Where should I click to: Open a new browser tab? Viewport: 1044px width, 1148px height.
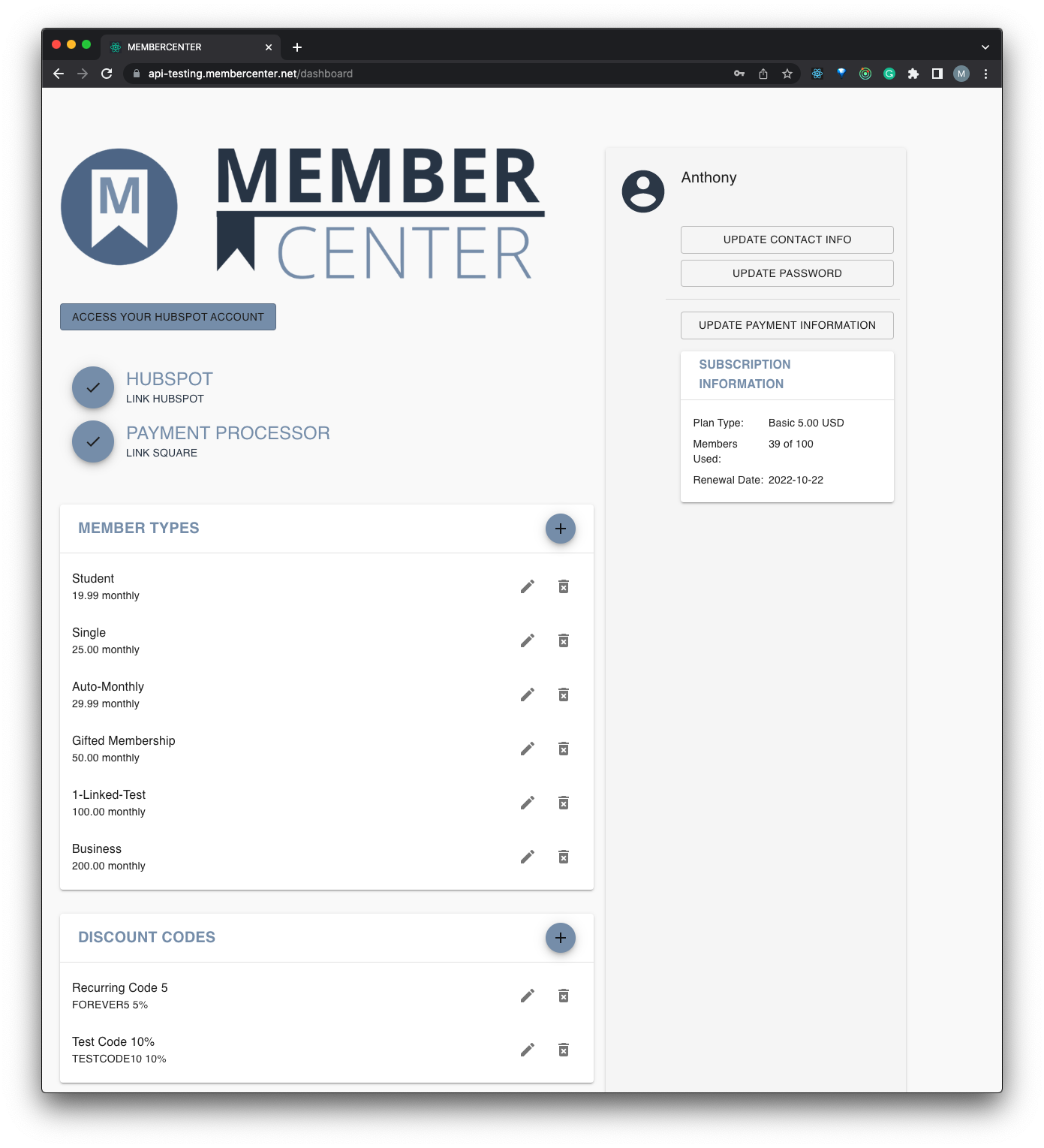point(297,47)
